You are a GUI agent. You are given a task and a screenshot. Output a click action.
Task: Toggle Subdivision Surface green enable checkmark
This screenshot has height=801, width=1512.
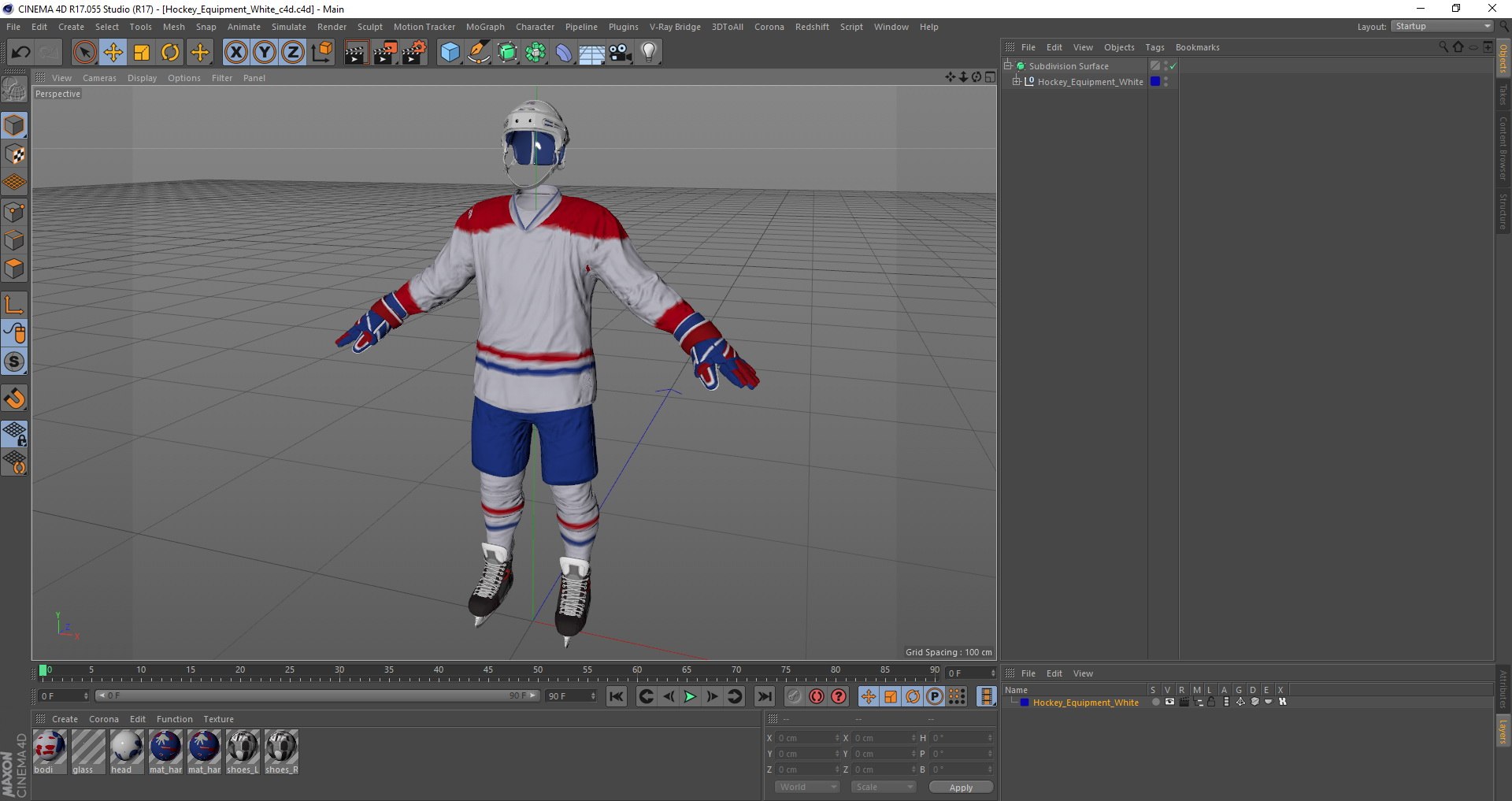[1173, 66]
